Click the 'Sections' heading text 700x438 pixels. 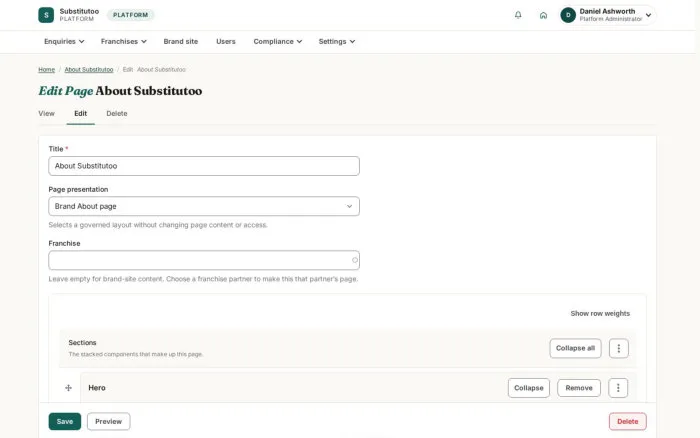coord(82,342)
